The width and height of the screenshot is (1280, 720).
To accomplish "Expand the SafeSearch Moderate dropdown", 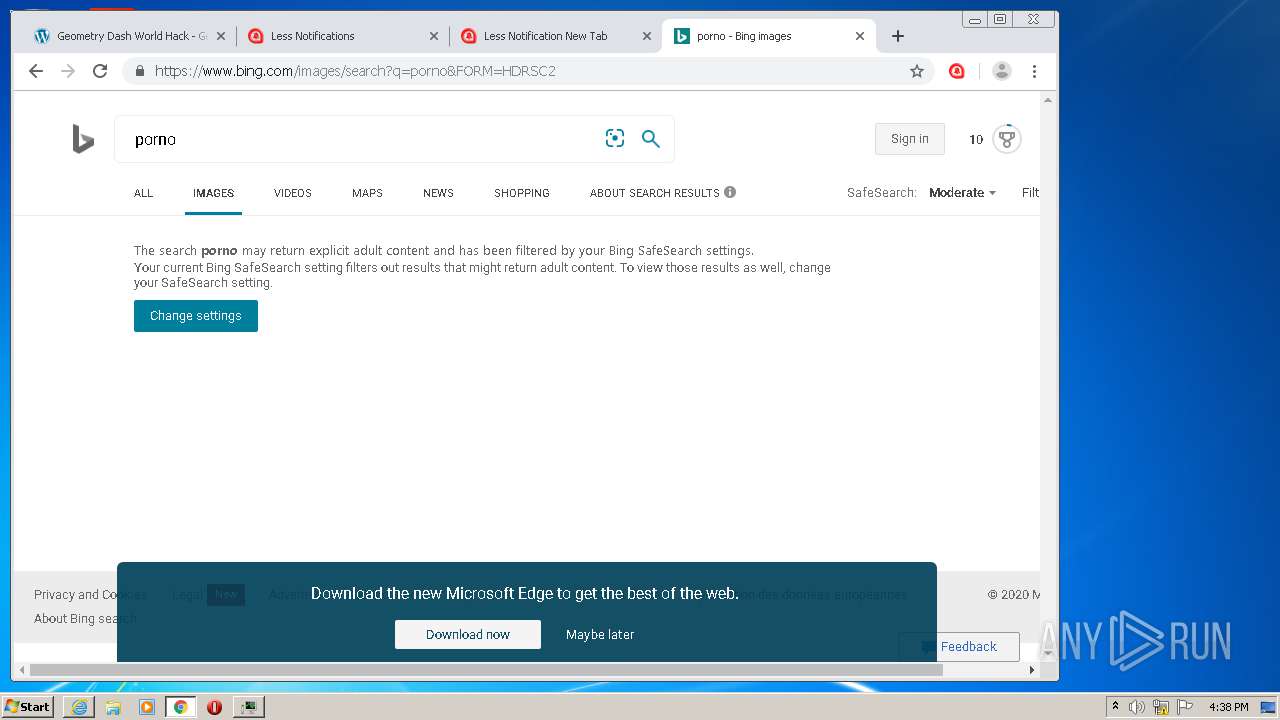I will click(x=962, y=193).
